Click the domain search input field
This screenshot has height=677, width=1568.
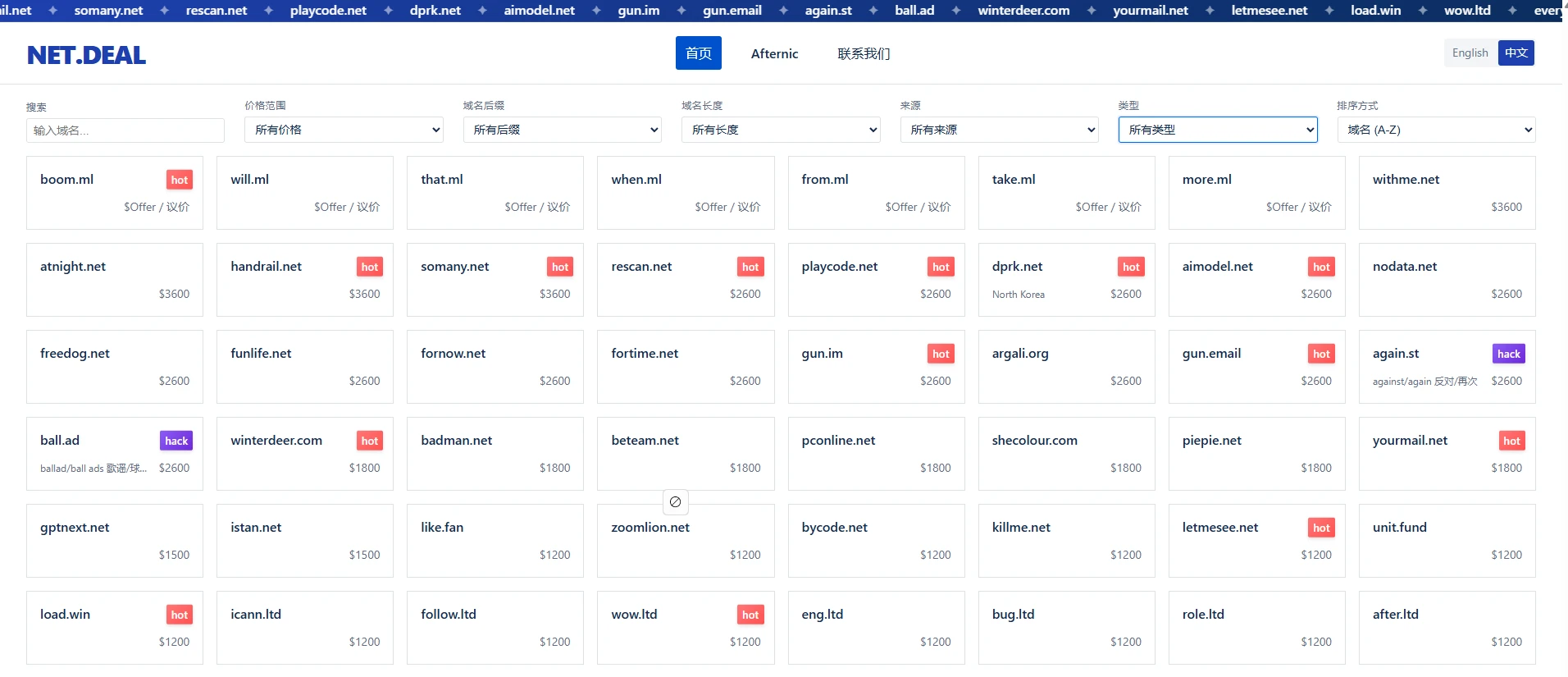(x=125, y=130)
